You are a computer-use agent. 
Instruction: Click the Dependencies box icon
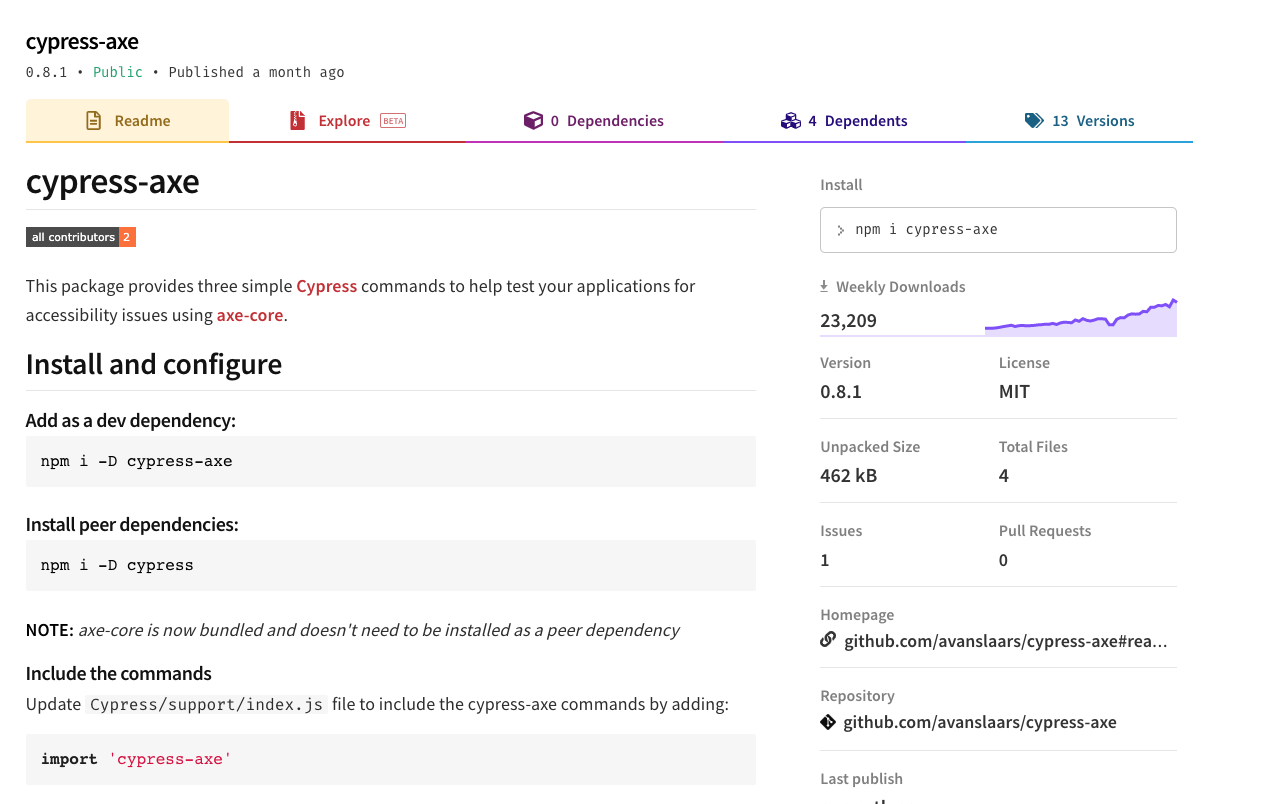tap(533, 121)
